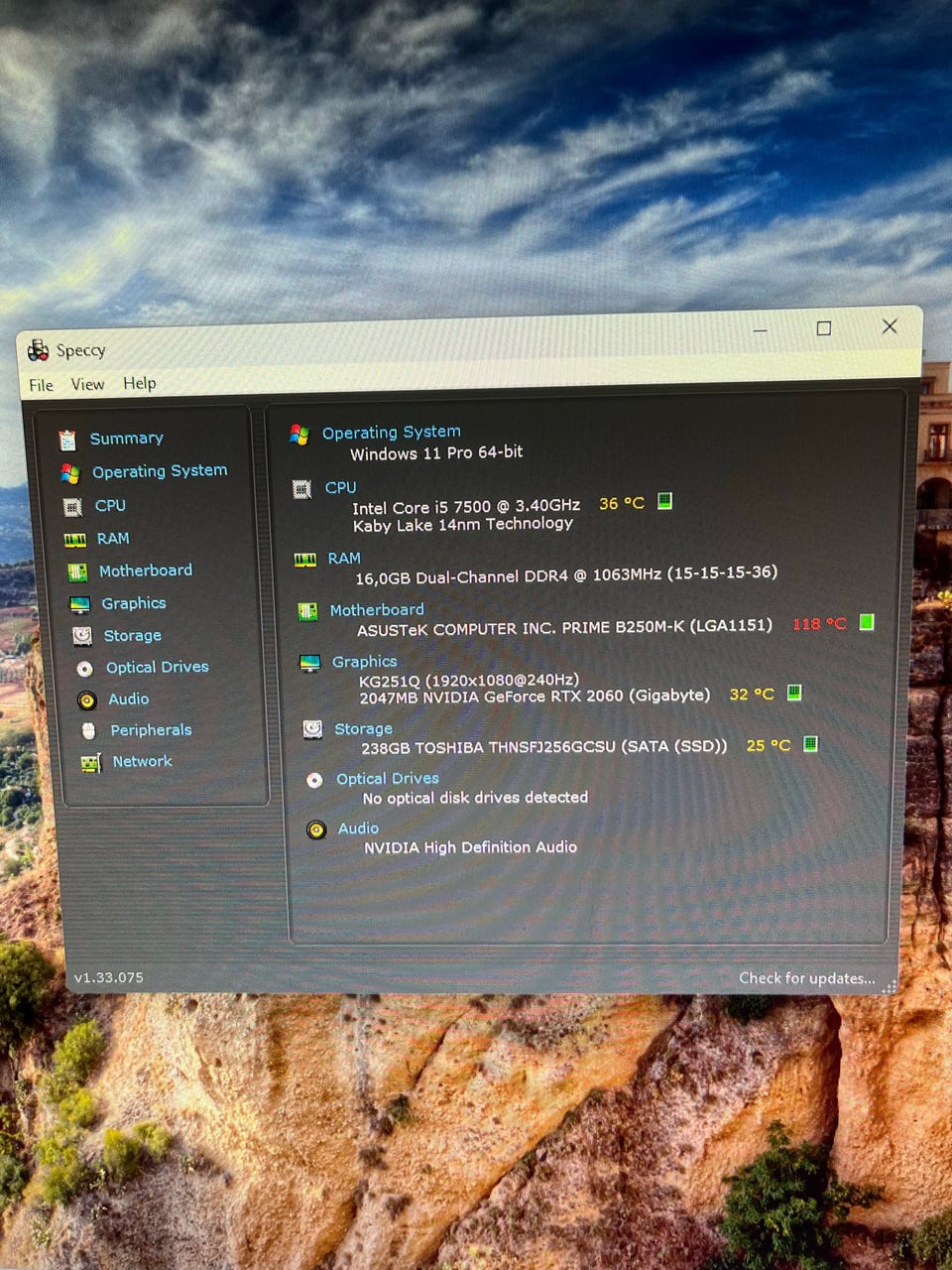
Task: Click the Audio speaker icon in sidebar
Action: coord(87,700)
